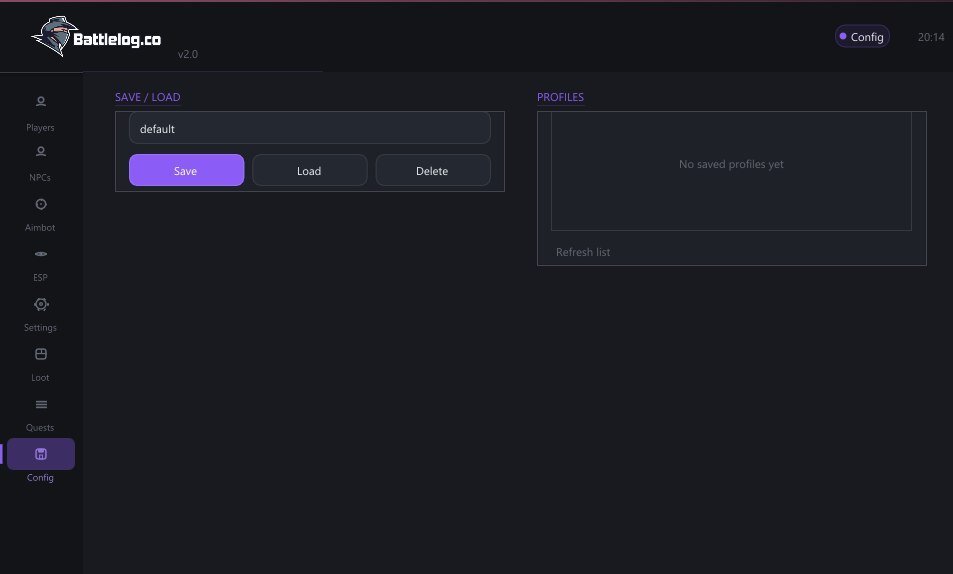The height and width of the screenshot is (574, 953).
Task: Click the Load profile button
Action: point(309,170)
